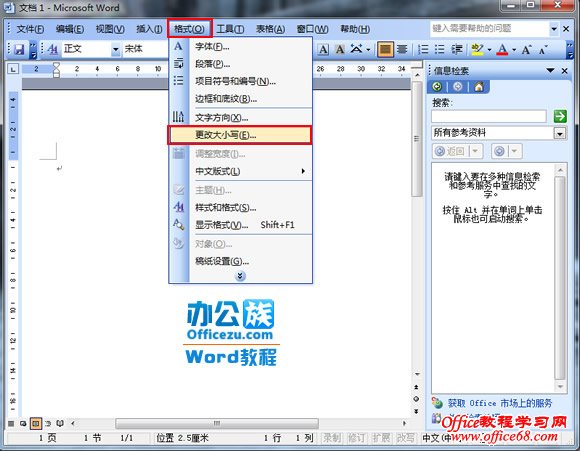Viewport: 580px width, 451px height.
Task: Click the select browse object icon
Action: click(x=416, y=399)
